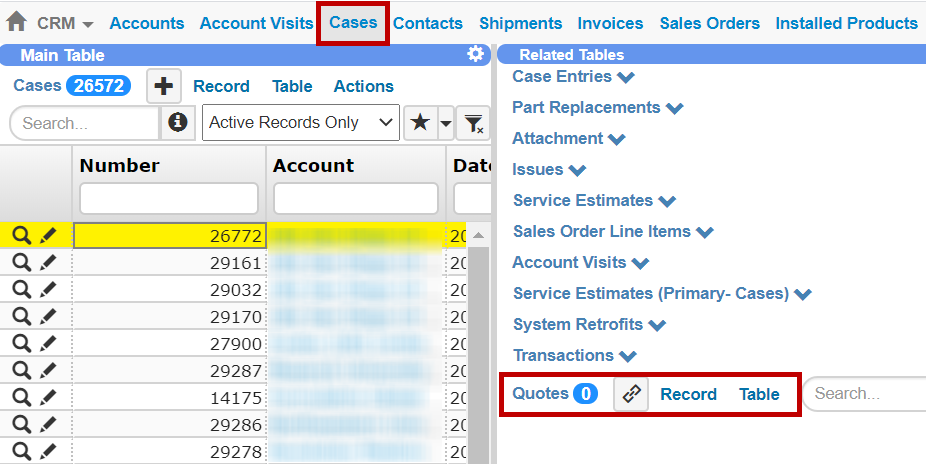Switch to the Contacts tab
926x464 pixels.
(427, 23)
